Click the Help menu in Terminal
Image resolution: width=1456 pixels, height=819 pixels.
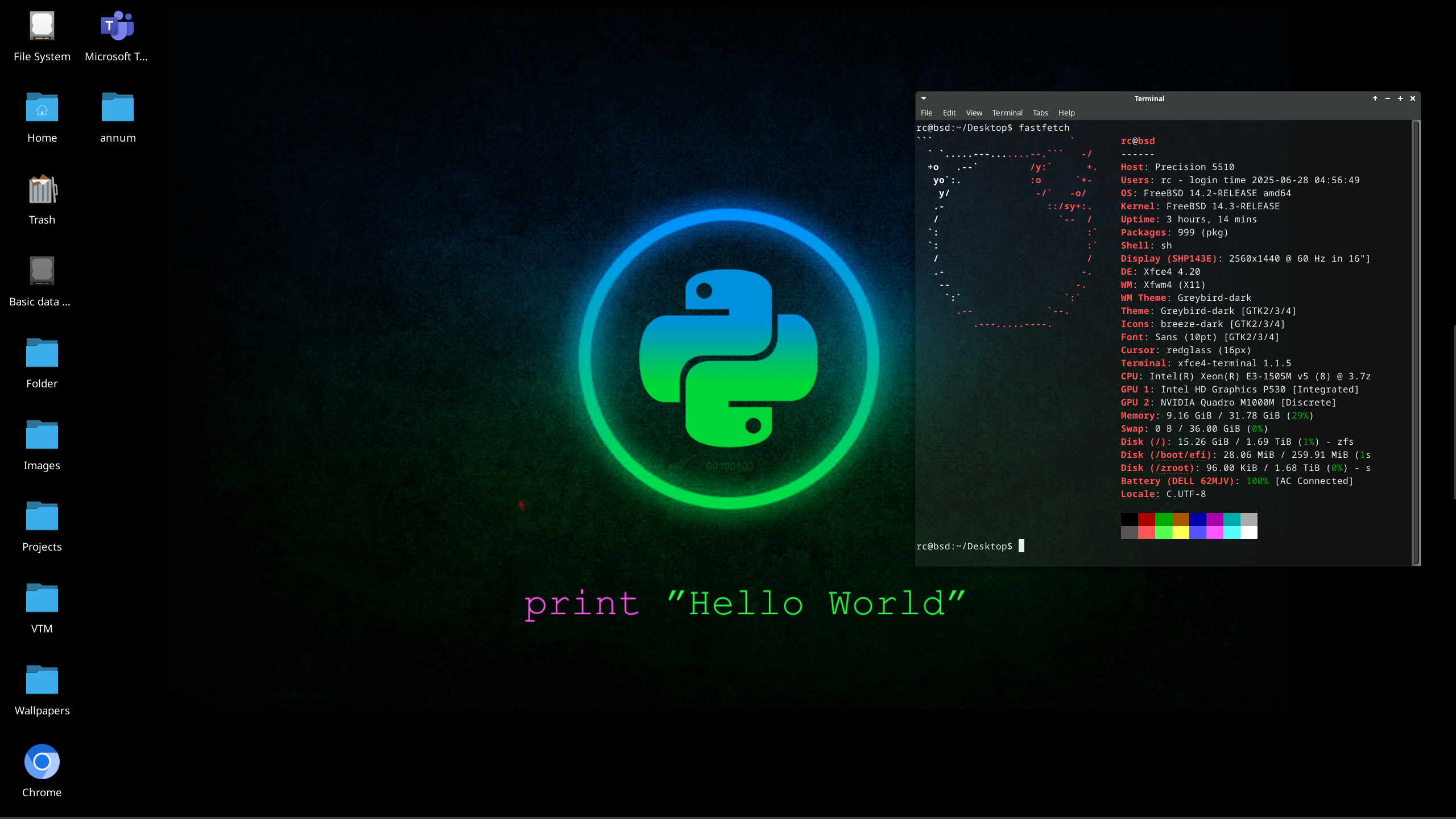point(1066,113)
